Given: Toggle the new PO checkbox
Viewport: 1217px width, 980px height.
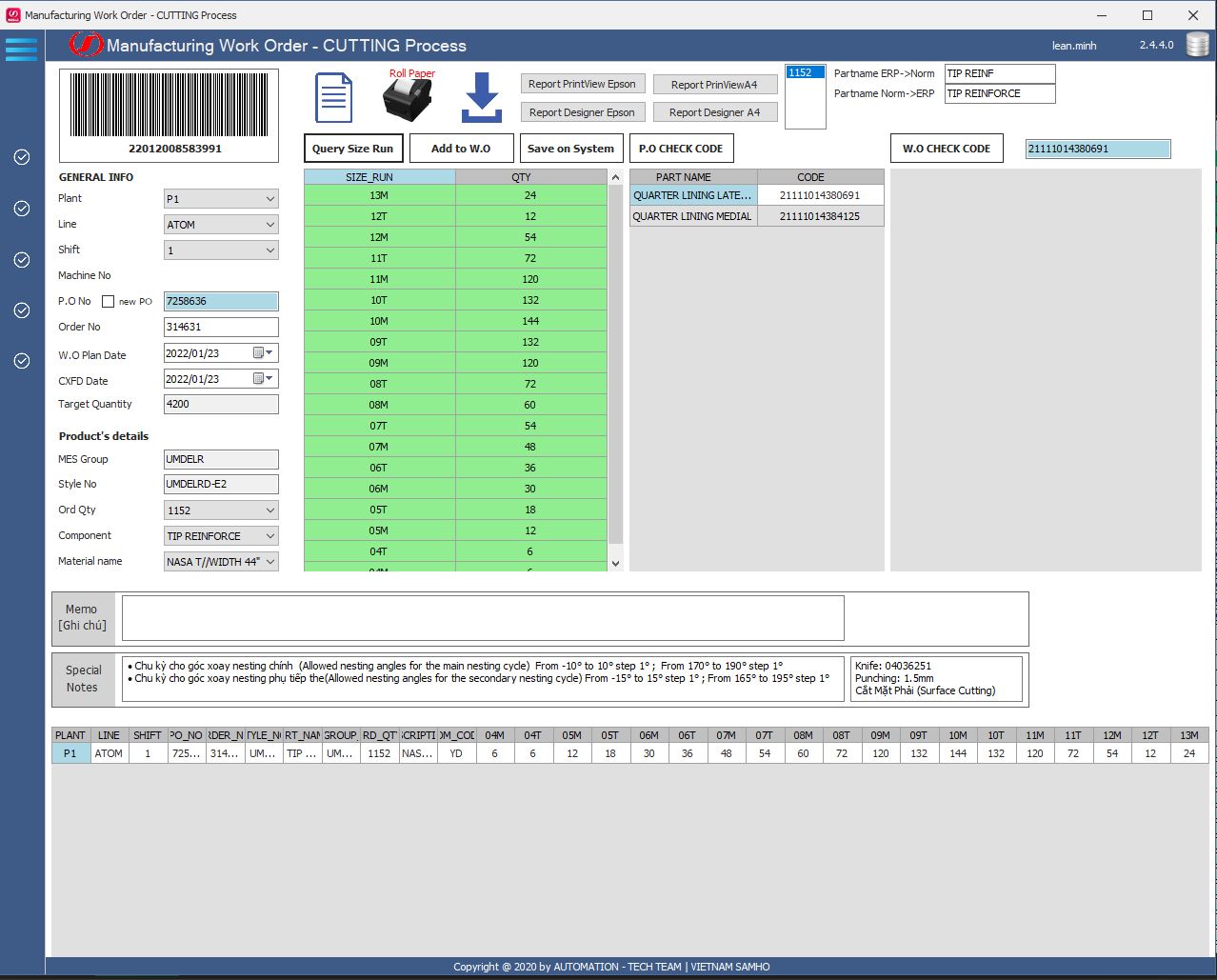Looking at the screenshot, I should coord(109,302).
